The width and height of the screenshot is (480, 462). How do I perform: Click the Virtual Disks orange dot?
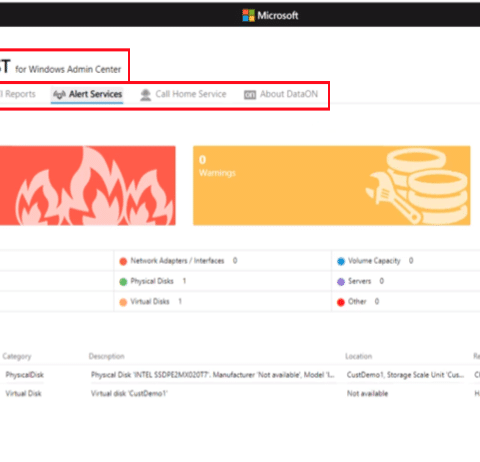[123, 302]
